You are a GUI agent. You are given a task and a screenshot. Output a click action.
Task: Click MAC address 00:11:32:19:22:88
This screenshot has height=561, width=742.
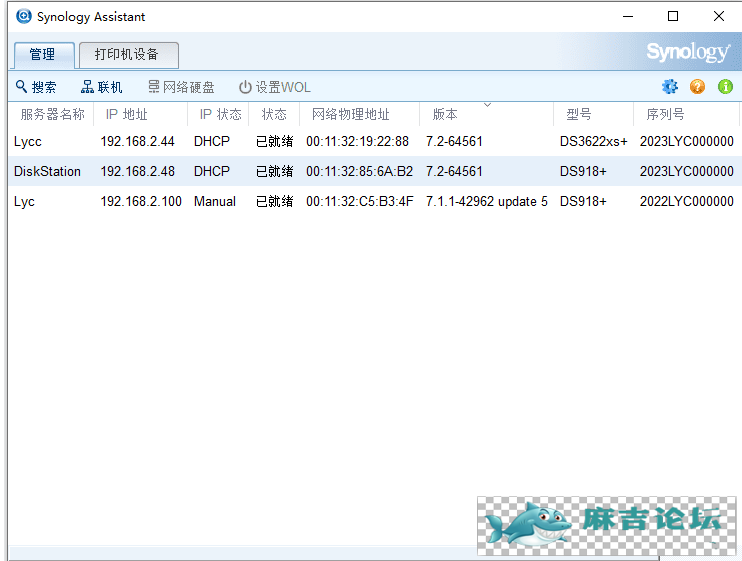[357, 141]
